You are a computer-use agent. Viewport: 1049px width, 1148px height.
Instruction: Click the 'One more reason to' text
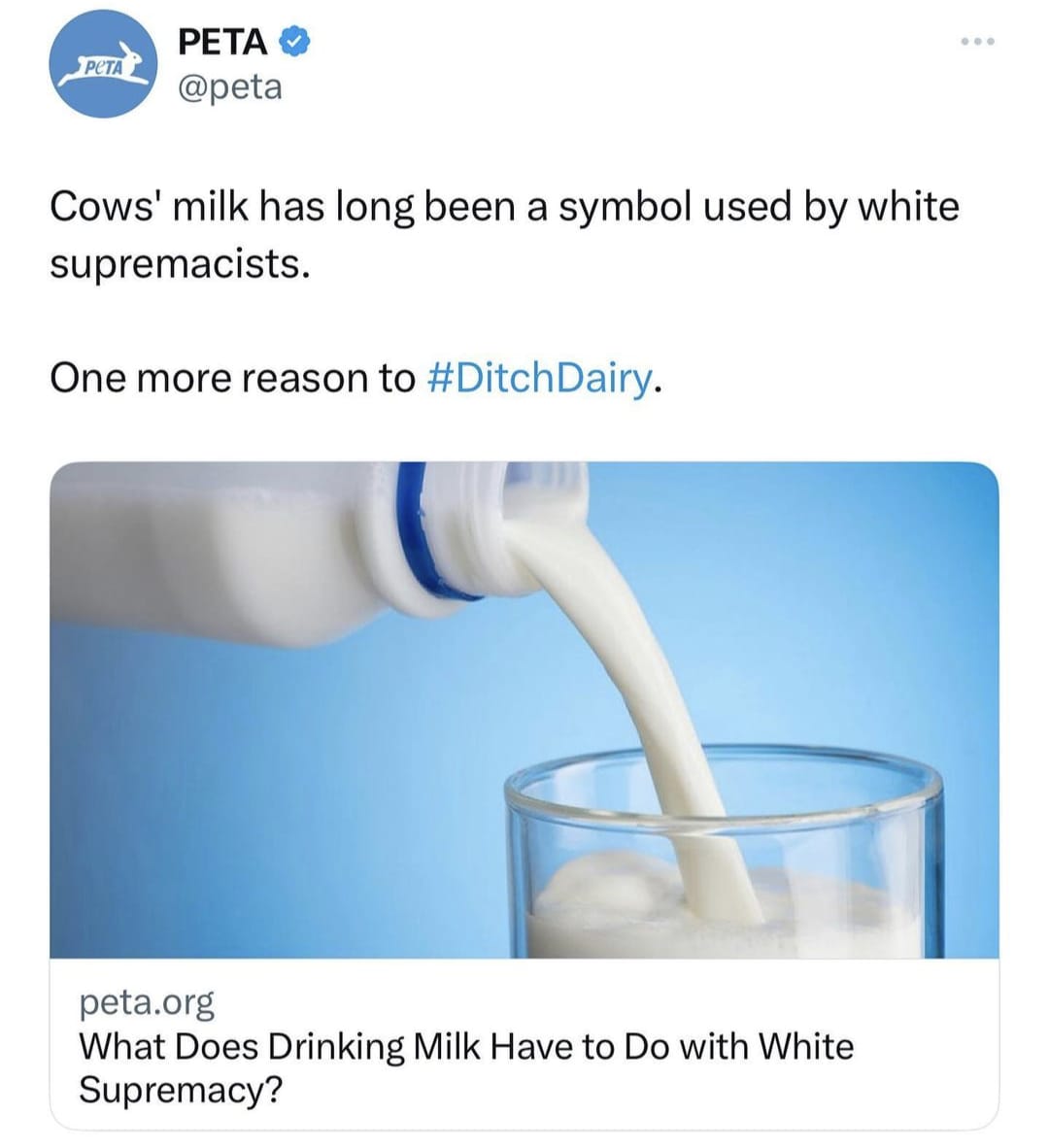[x=231, y=378]
